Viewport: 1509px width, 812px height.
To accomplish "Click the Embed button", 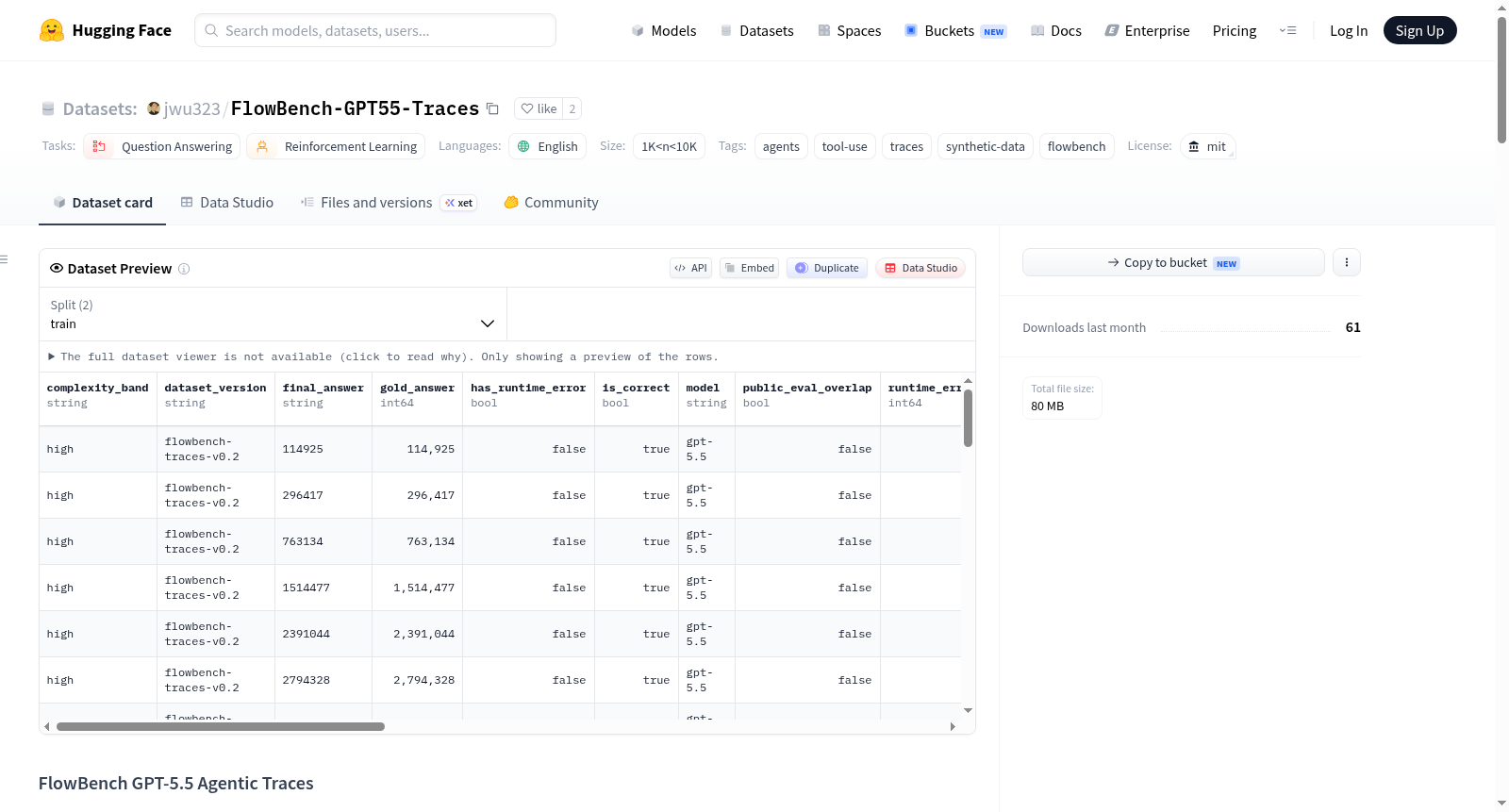I will (749, 268).
